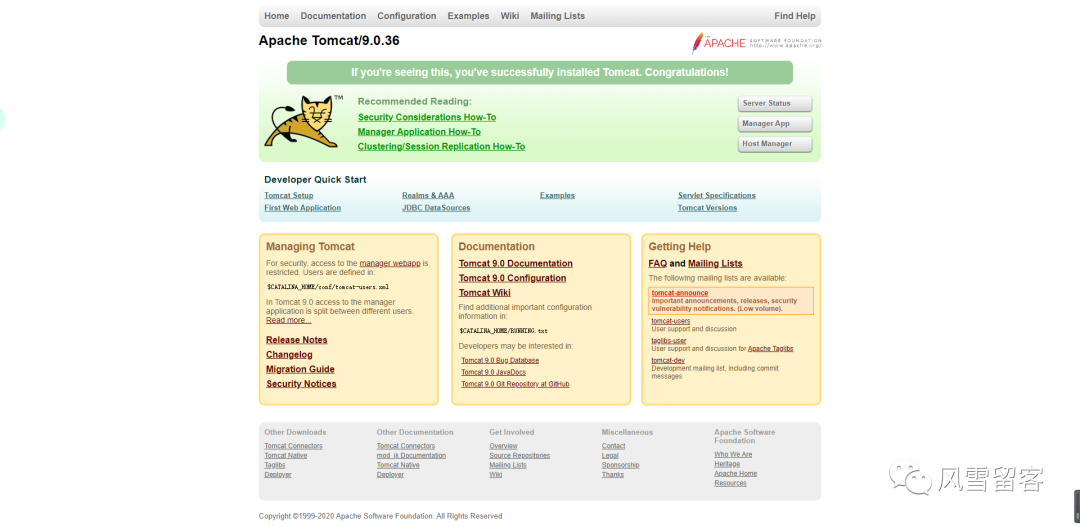This screenshot has height=527, width=1080.
Task: Open Mailing Lists in the top navigation bar
Action: (x=557, y=16)
